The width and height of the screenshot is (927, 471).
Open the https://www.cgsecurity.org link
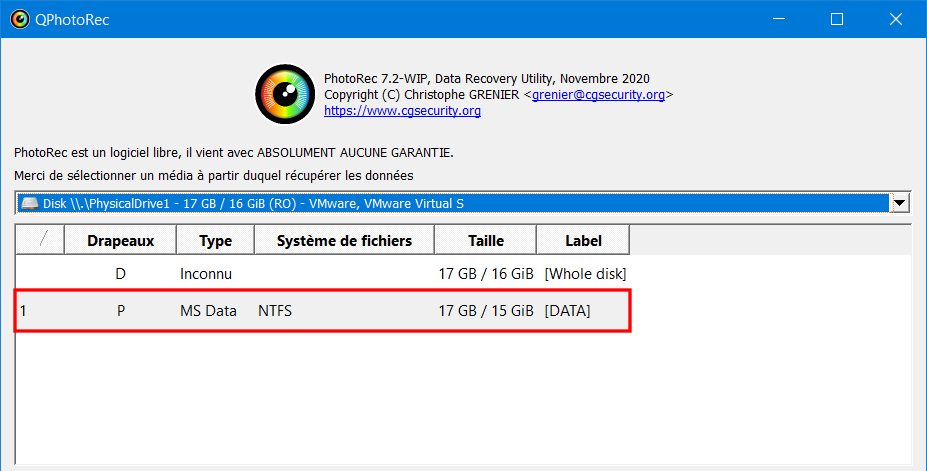(x=402, y=111)
